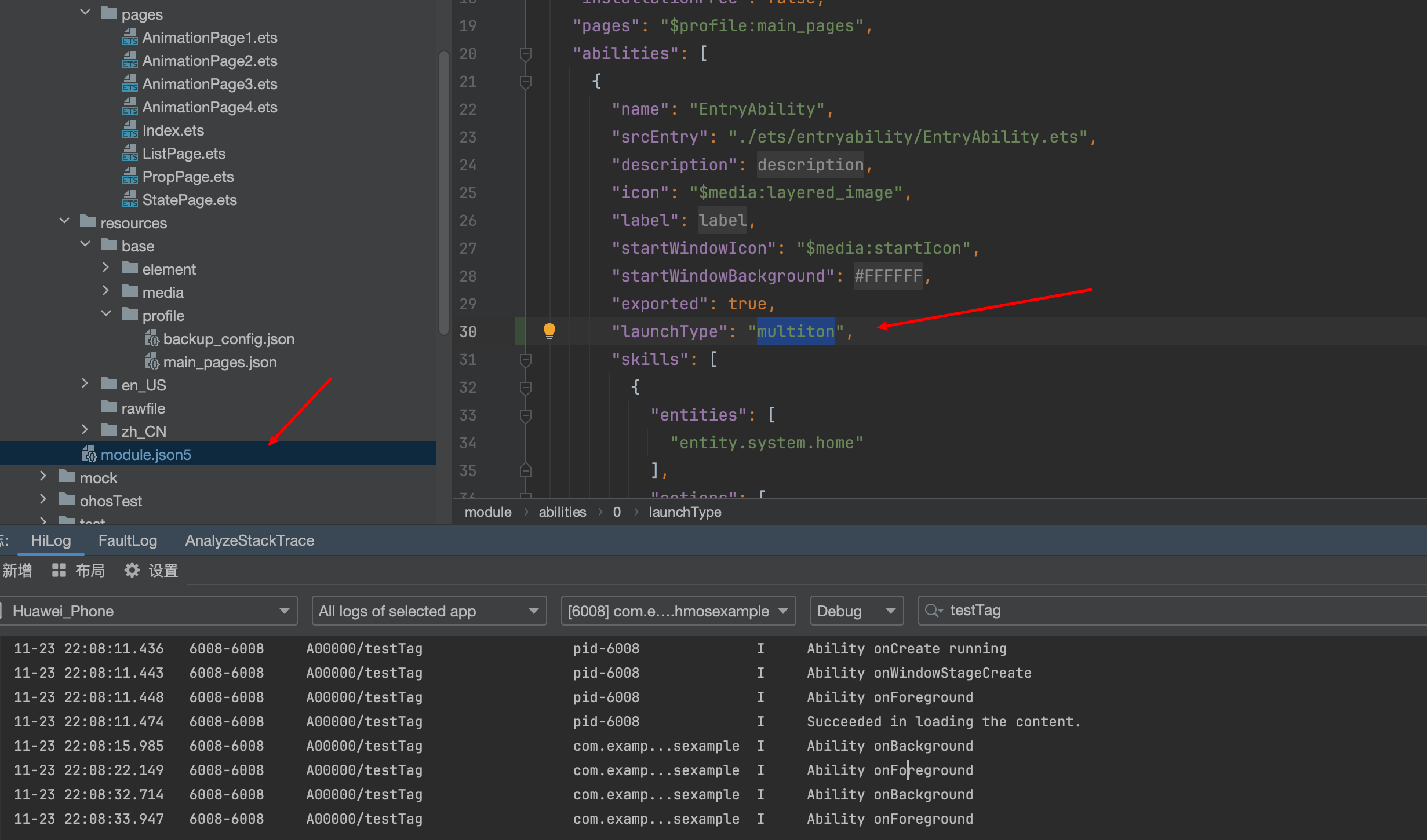Click the module breadcrumb item

[488, 512]
